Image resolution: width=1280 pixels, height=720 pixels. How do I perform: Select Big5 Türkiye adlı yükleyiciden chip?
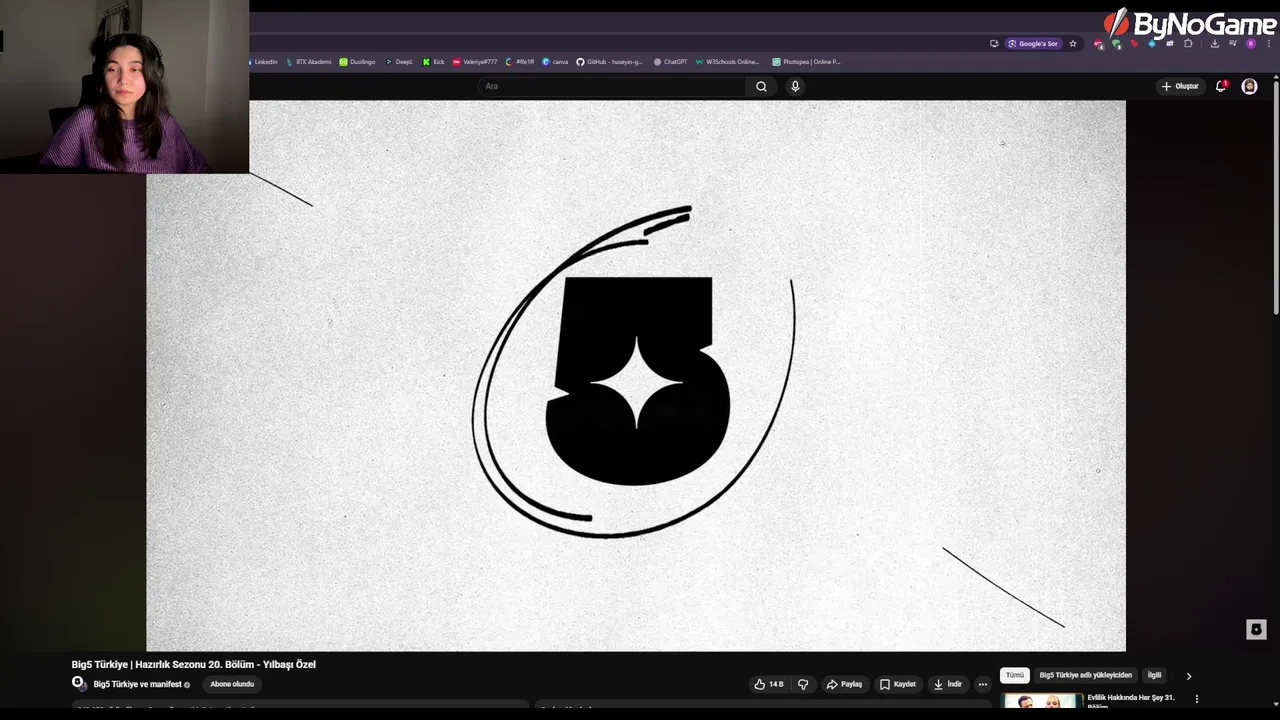click(1085, 675)
